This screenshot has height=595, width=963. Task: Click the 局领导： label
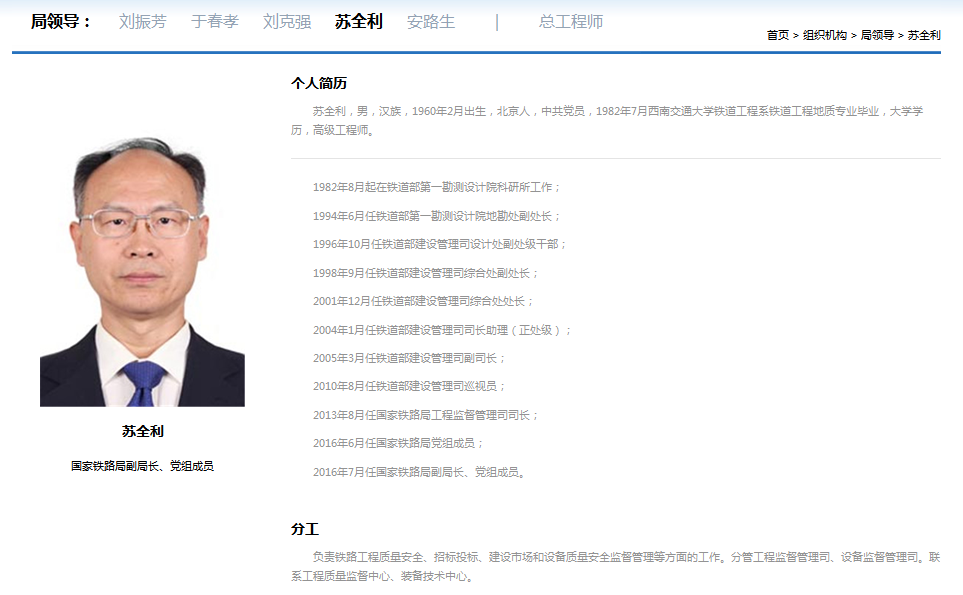click(x=61, y=21)
